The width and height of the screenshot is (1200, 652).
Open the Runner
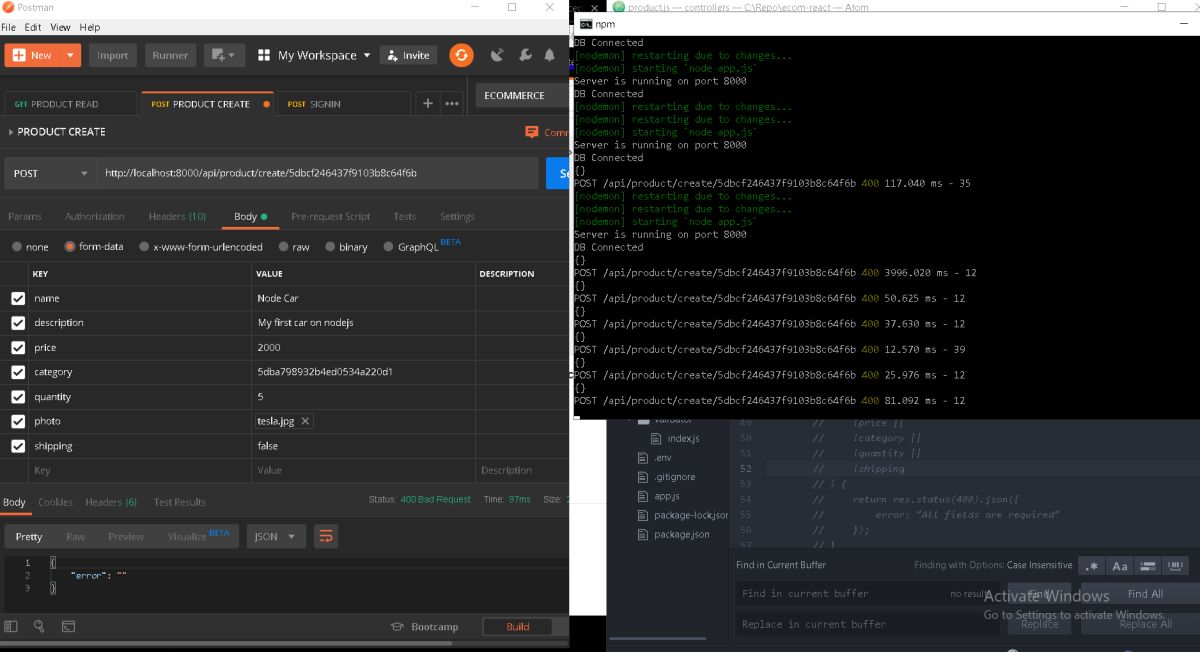pos(170,55)
